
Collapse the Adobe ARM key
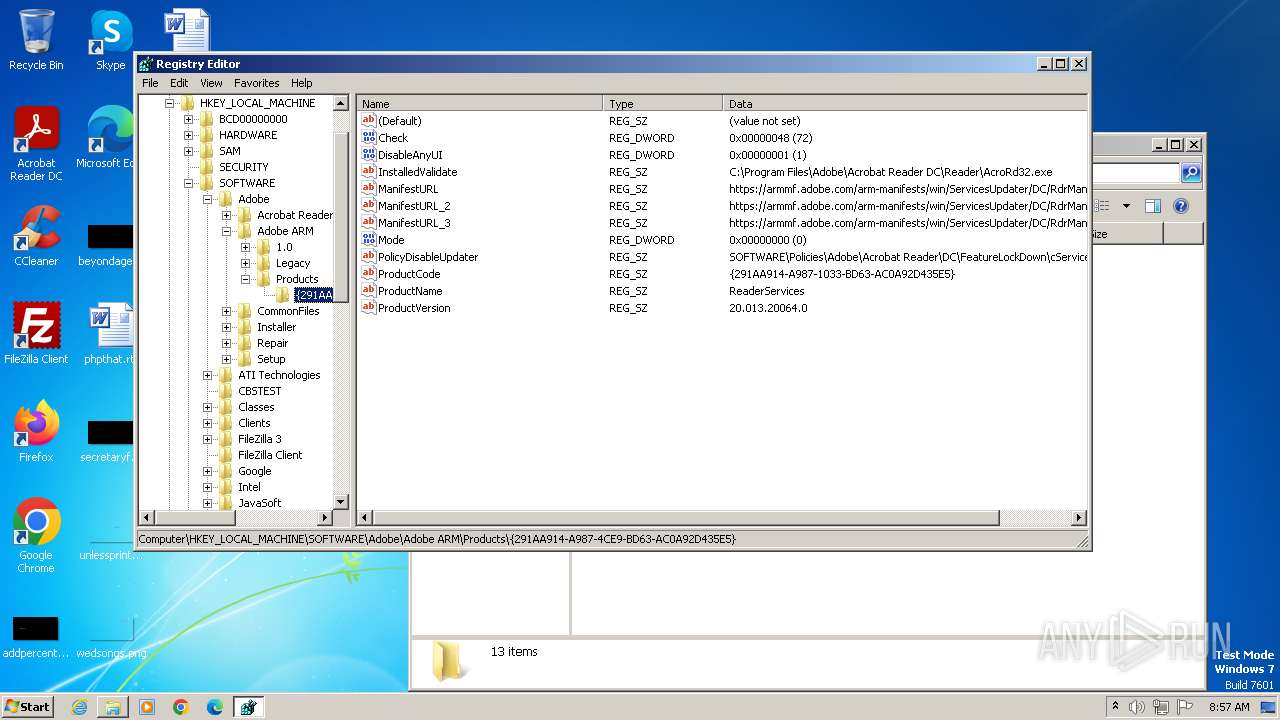tap(226, 231)
